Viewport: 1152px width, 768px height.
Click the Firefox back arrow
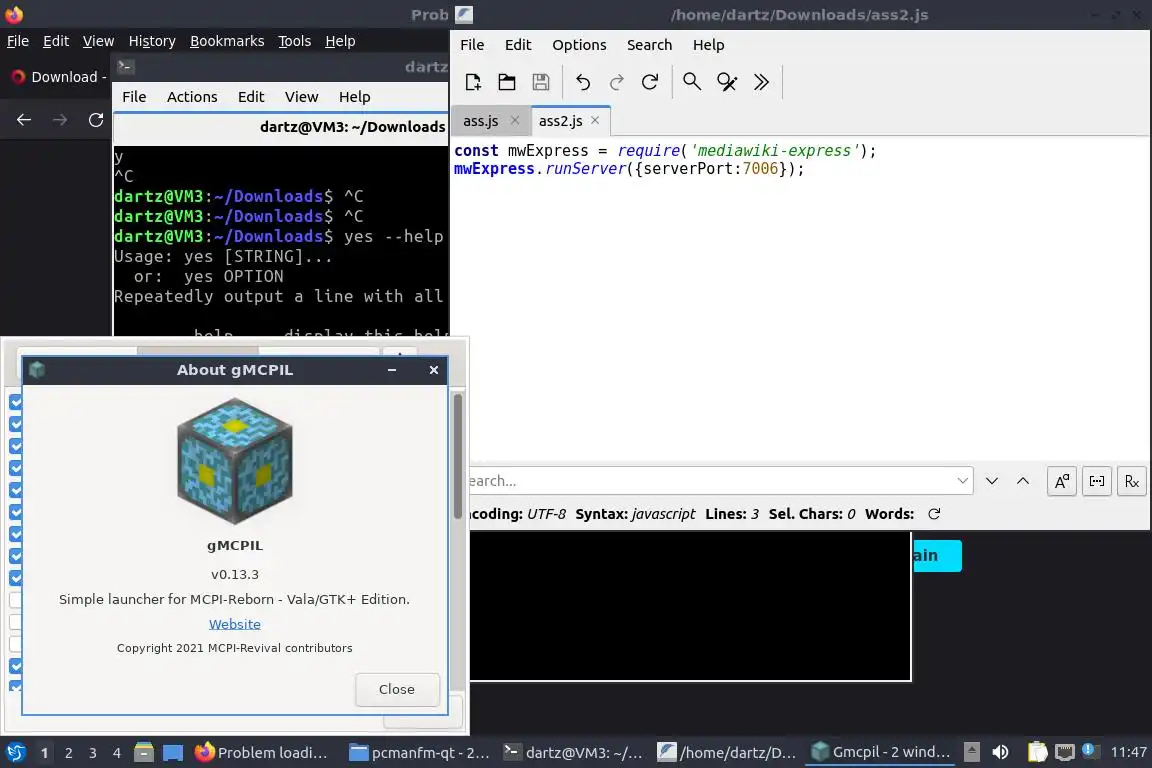pyautogui.click(x=24, y=120)
